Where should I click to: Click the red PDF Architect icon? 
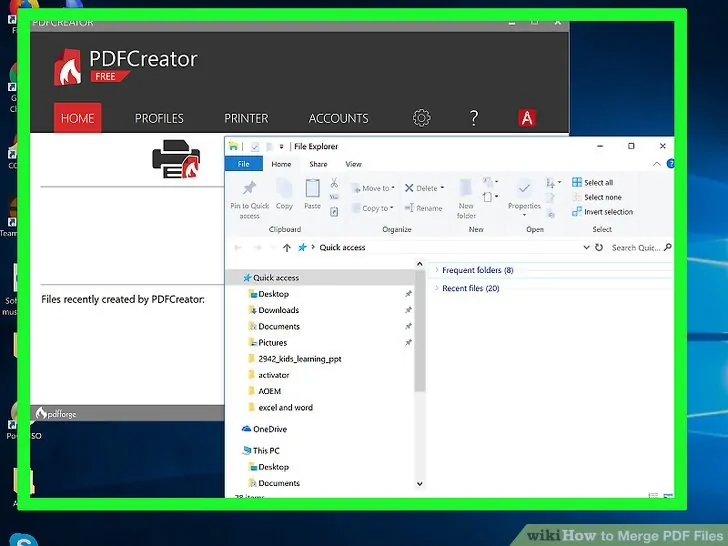coord(527,118)
